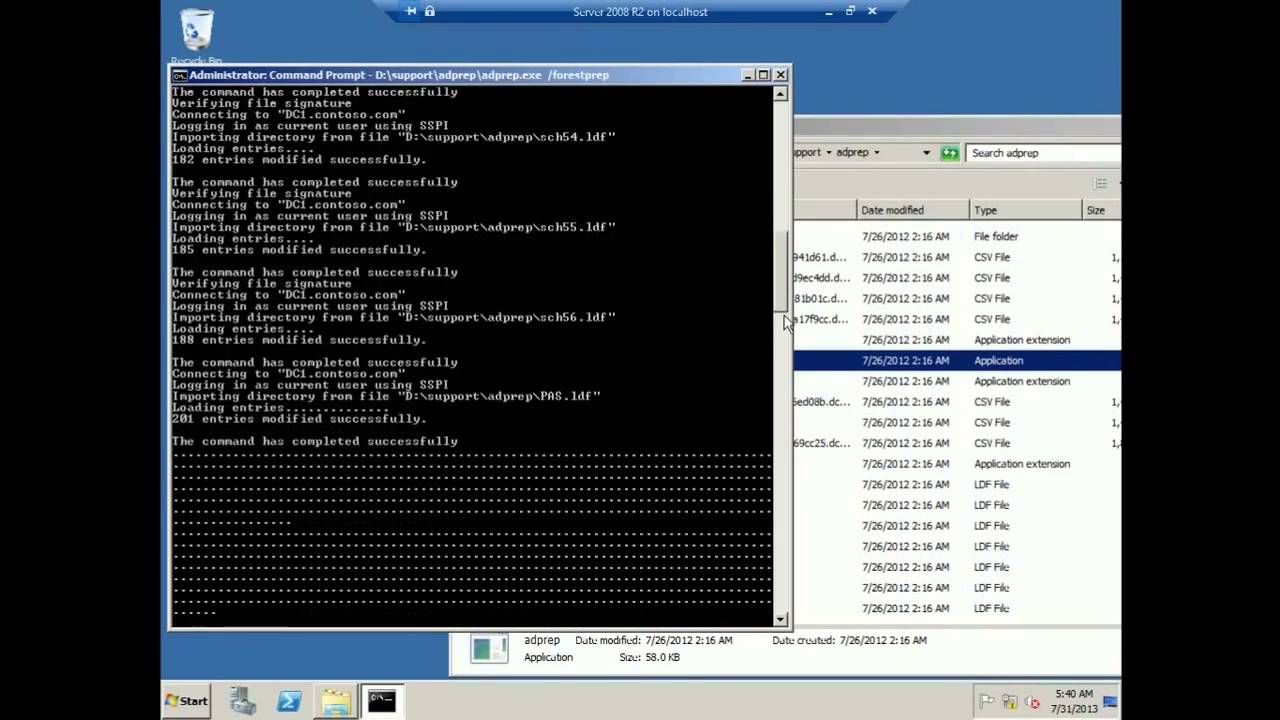Viewport: 1280px width, 720px height.
Task: Select the CSV file ending '941d61.d...'
Action: (x=957, y=258)
